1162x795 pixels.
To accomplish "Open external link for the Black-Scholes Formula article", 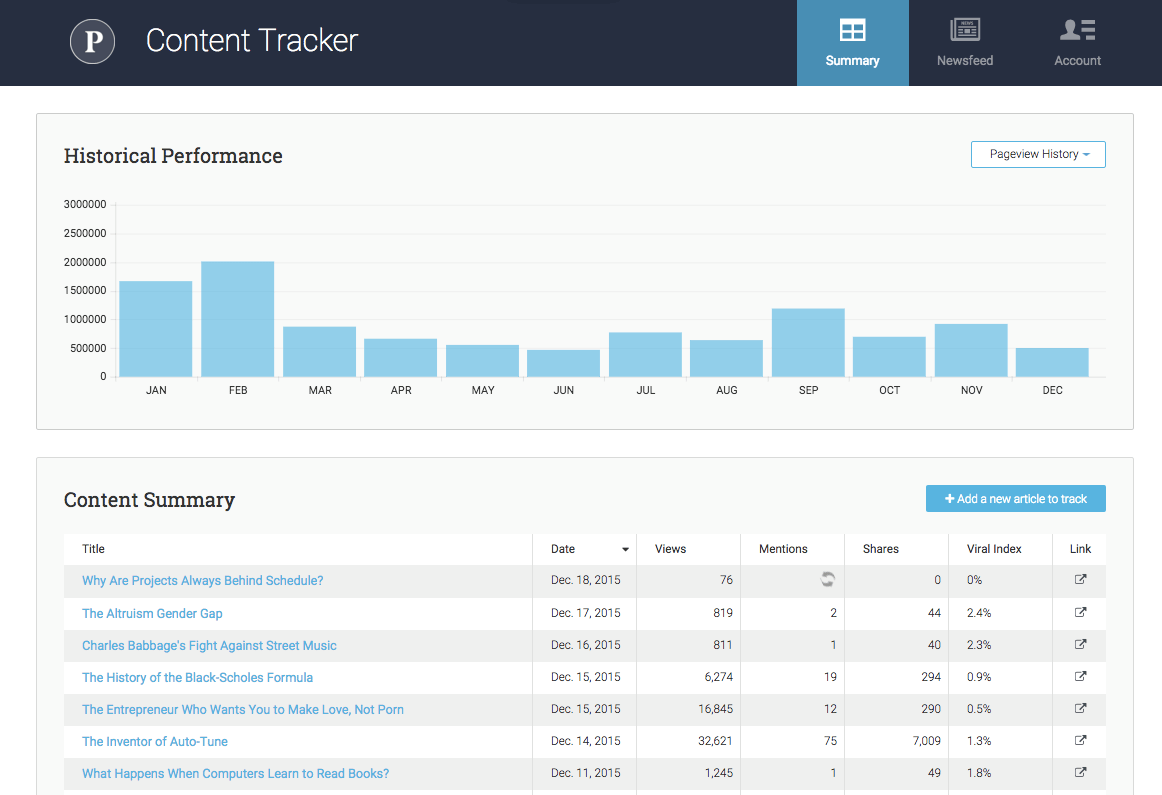I will tap(1080, 676).
